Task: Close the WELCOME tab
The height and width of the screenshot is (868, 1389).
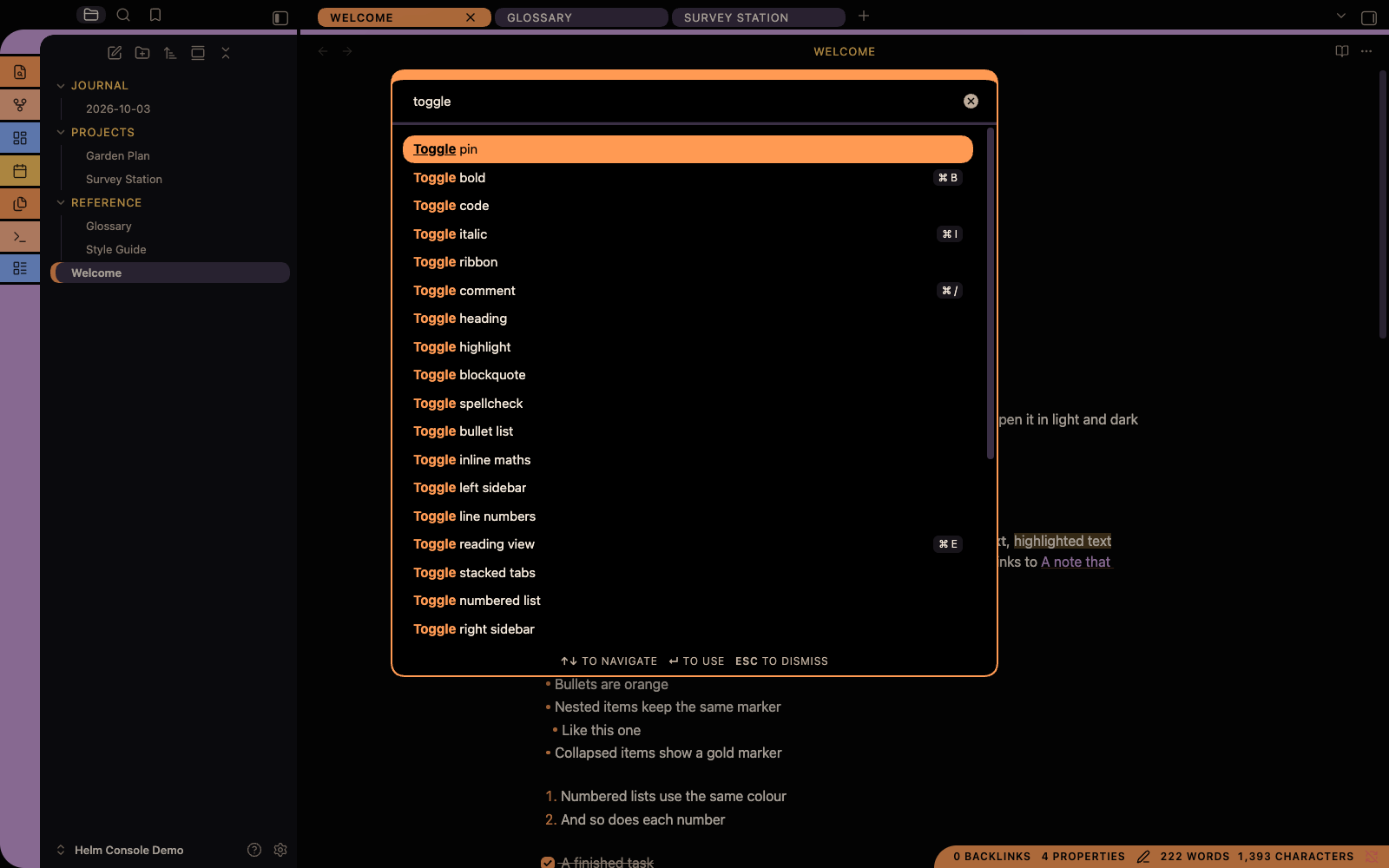Action: tap(471, 17)
